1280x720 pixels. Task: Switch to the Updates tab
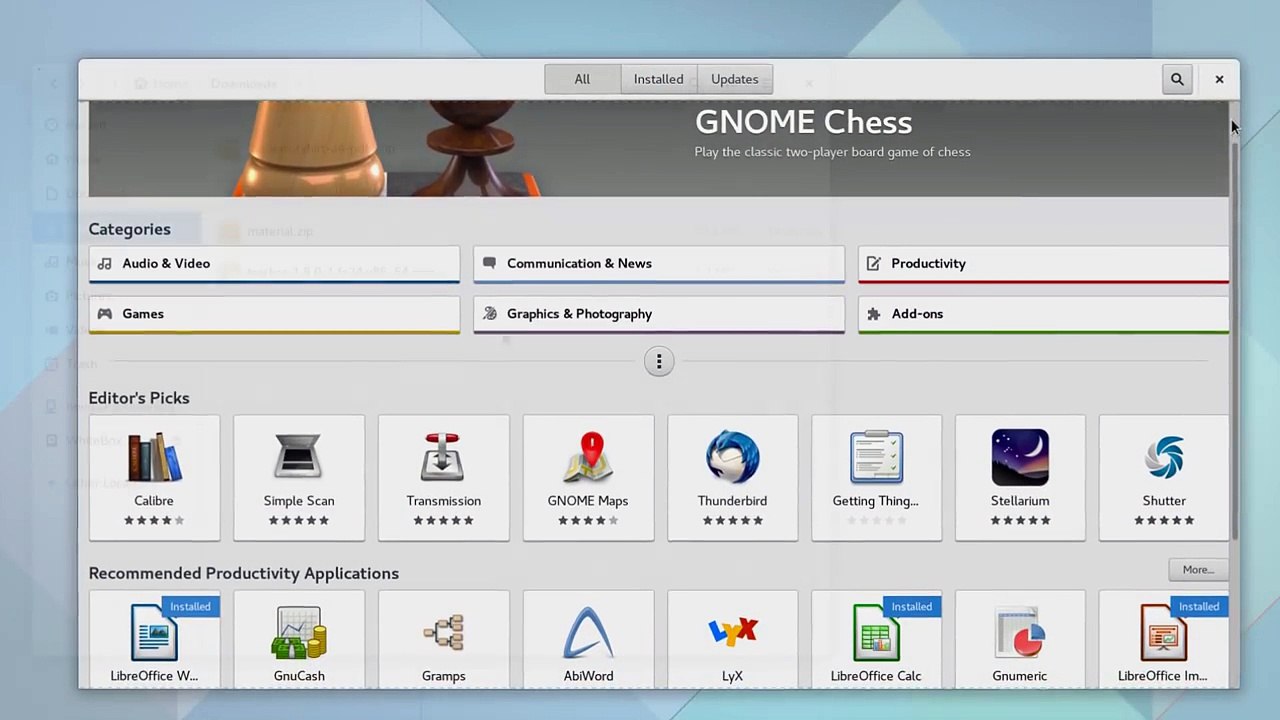click(735, 79)
